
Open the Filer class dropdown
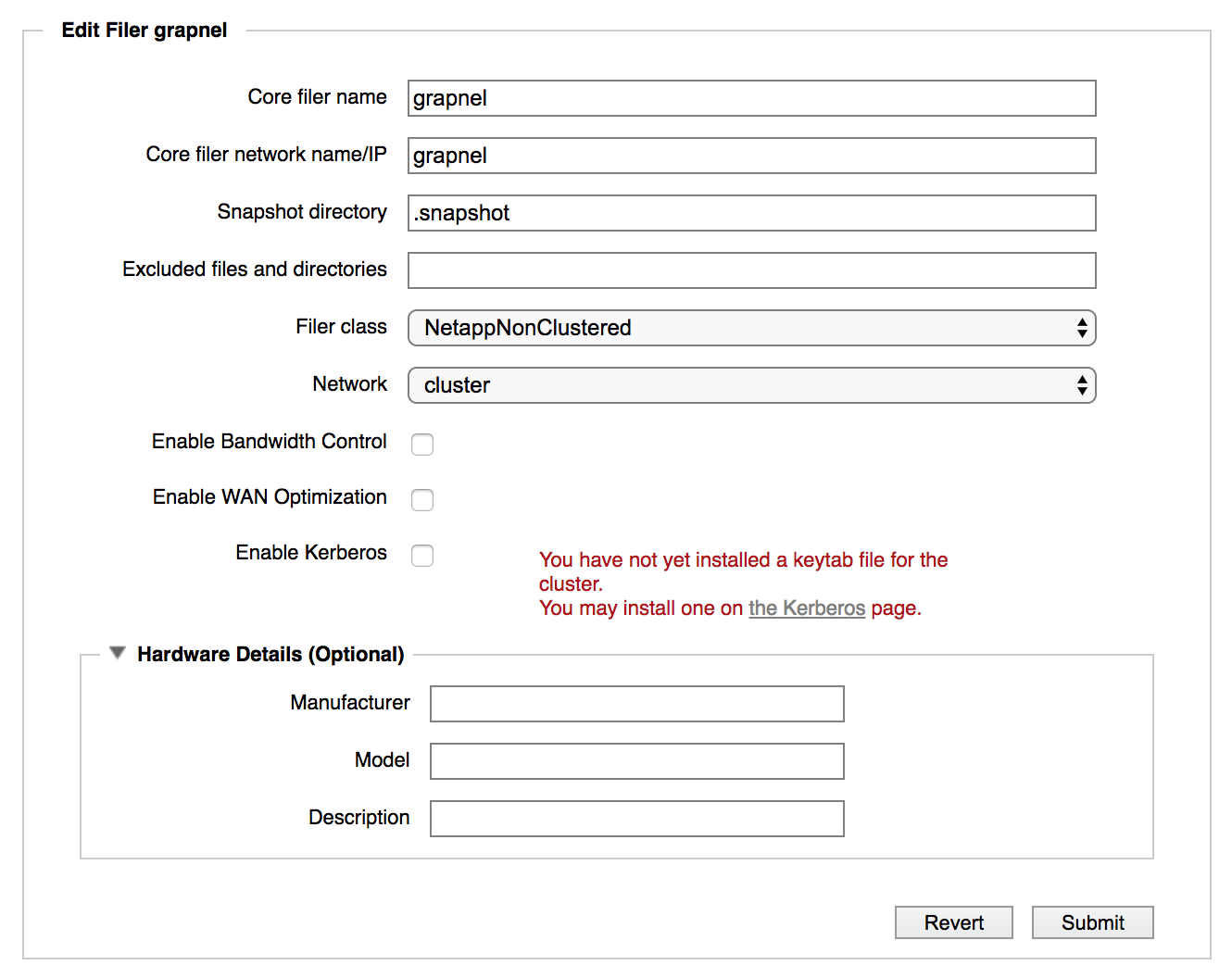tap(752, 328)
